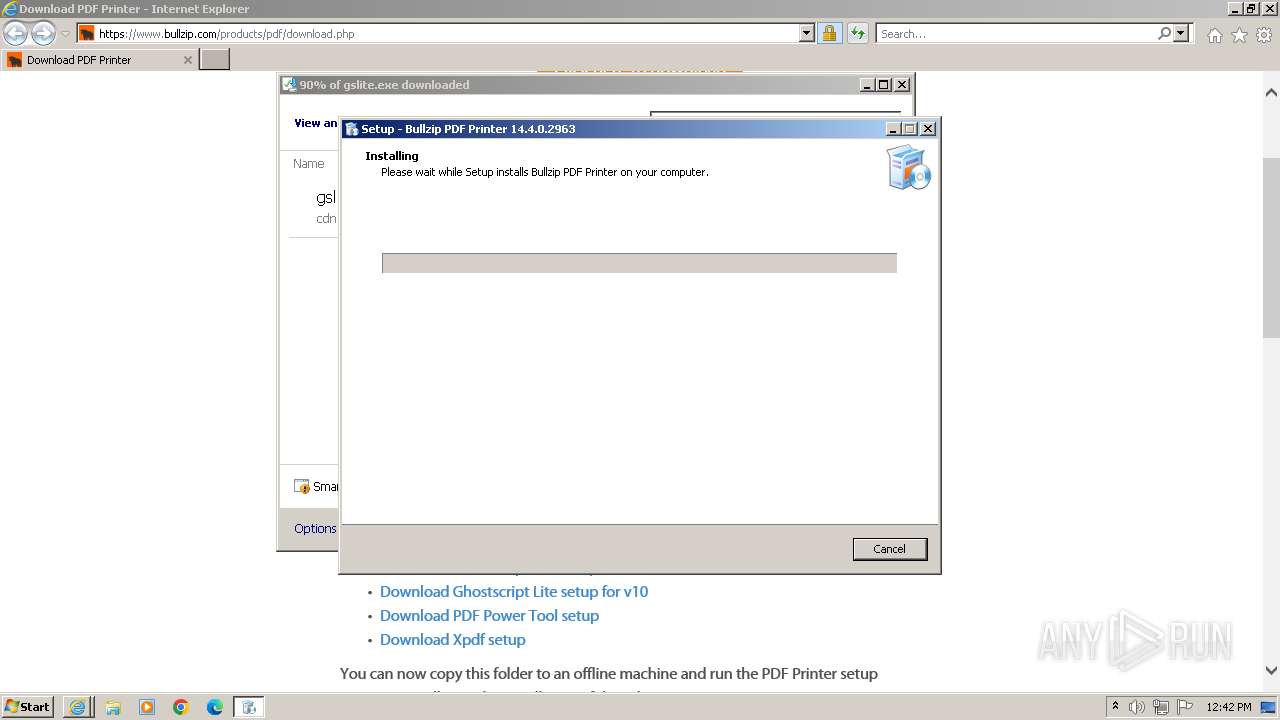Click the SmartScreen shield icon in download window
The image size is (1280, 720).
pos(302,486)
